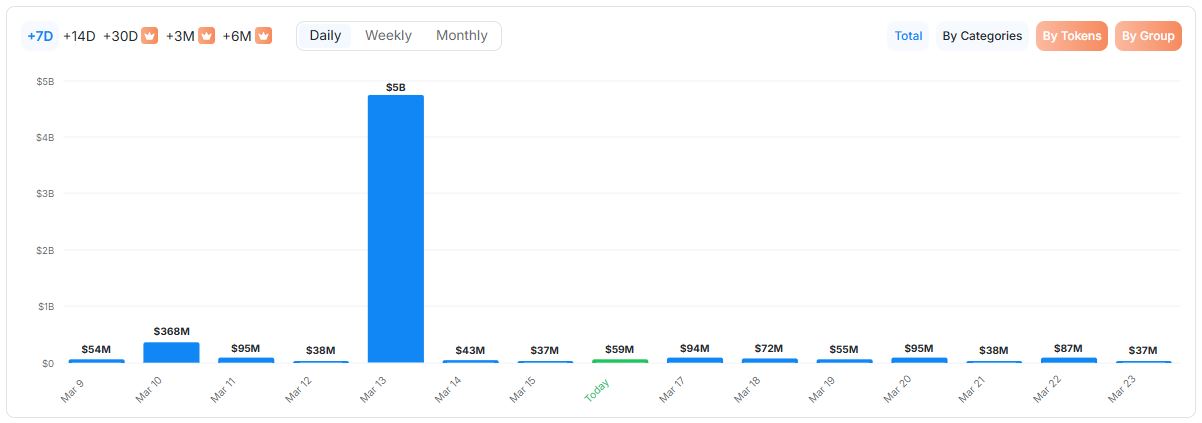
Task: Click the By Categories button
Action: pos(982,36)
